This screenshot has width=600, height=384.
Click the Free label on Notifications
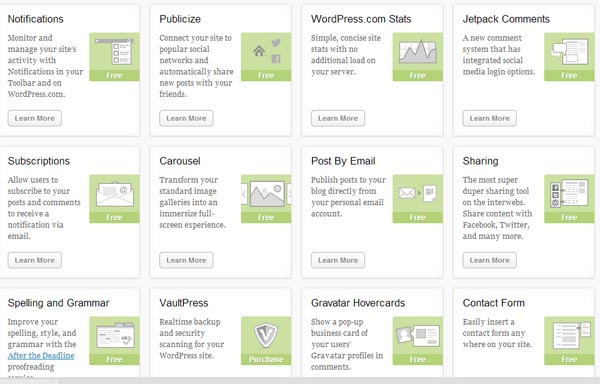114,75
